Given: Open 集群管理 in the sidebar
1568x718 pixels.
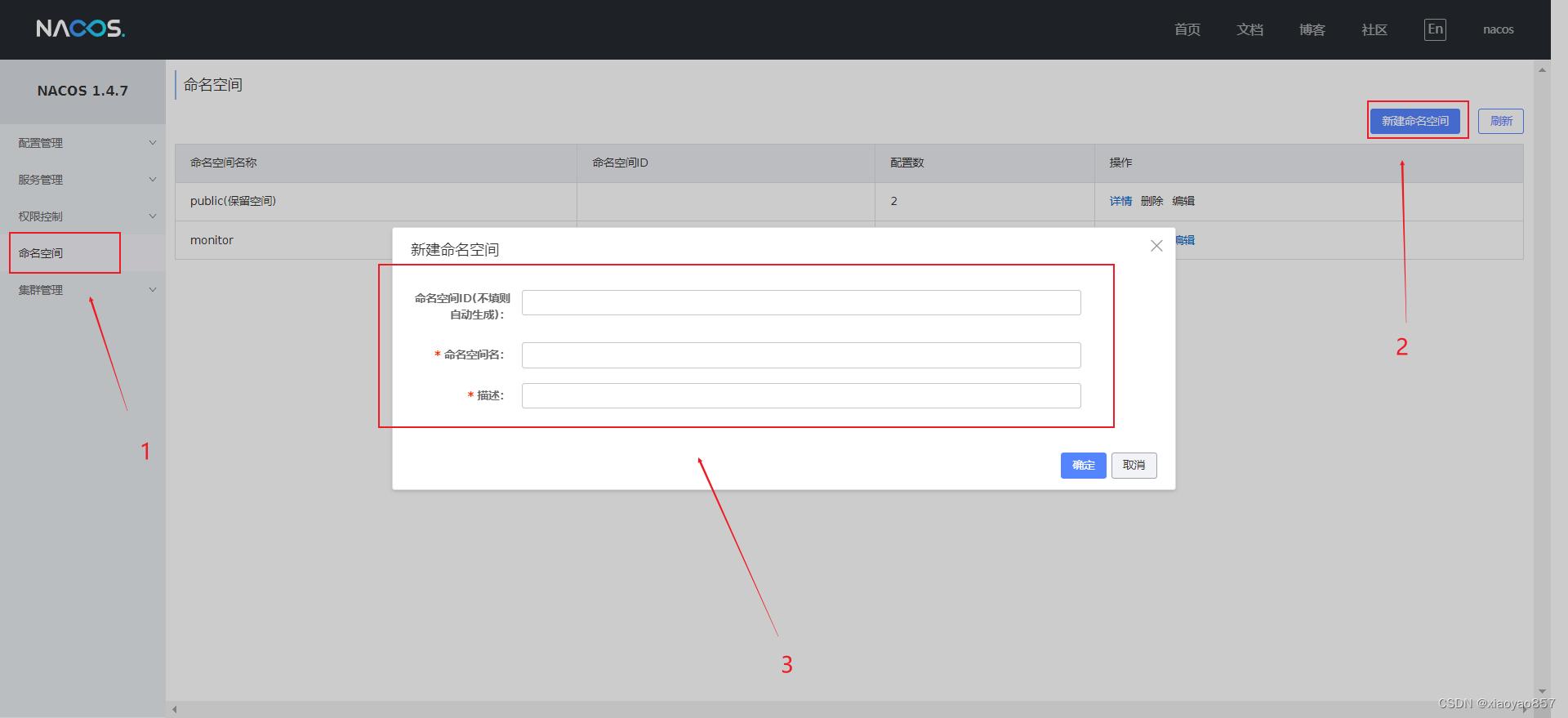Looking at the screenshot, I should pos(41,290).
